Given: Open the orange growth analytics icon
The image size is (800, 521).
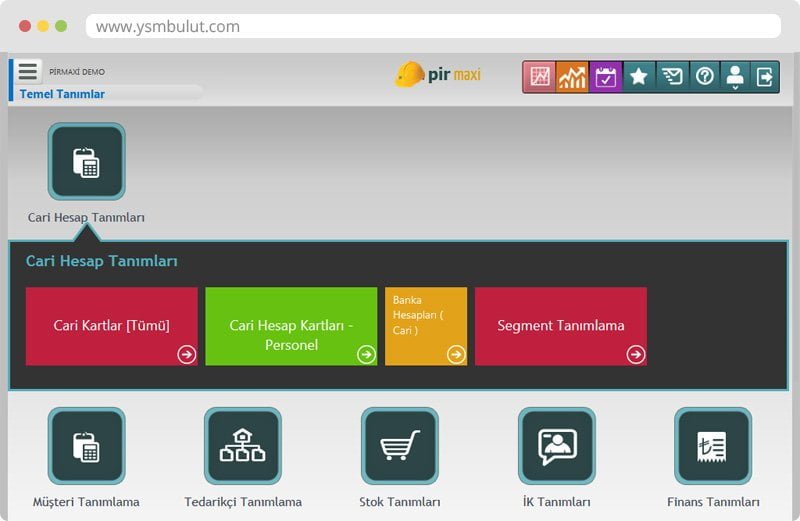Looking at the screenshot, I should [573, 77].
